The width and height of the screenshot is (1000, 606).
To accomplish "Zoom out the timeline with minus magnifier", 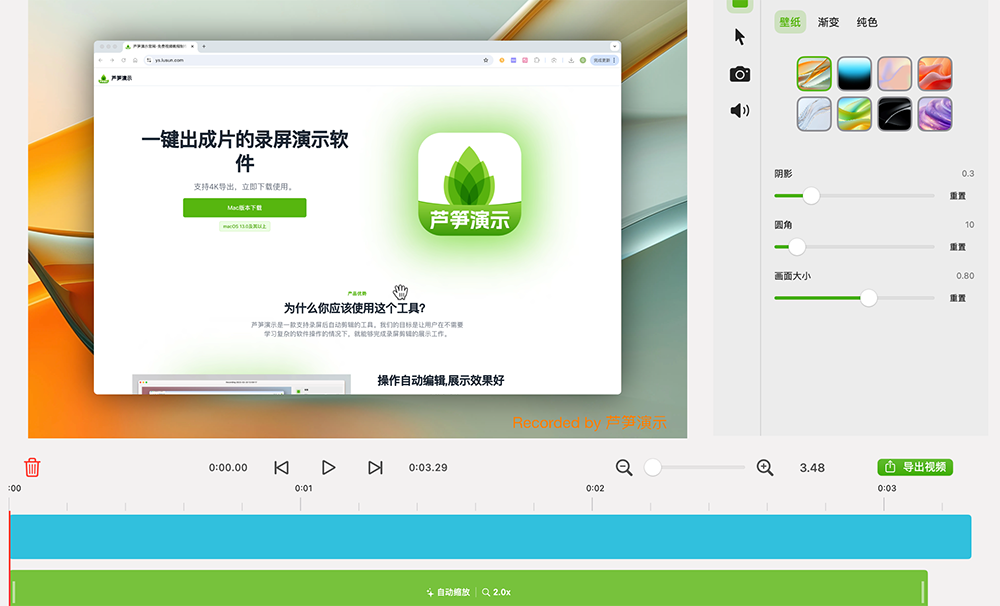I will point(624,468).
